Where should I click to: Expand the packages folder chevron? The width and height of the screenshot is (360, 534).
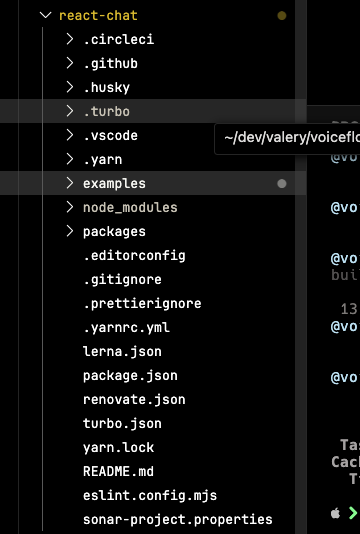coord(70,231)
